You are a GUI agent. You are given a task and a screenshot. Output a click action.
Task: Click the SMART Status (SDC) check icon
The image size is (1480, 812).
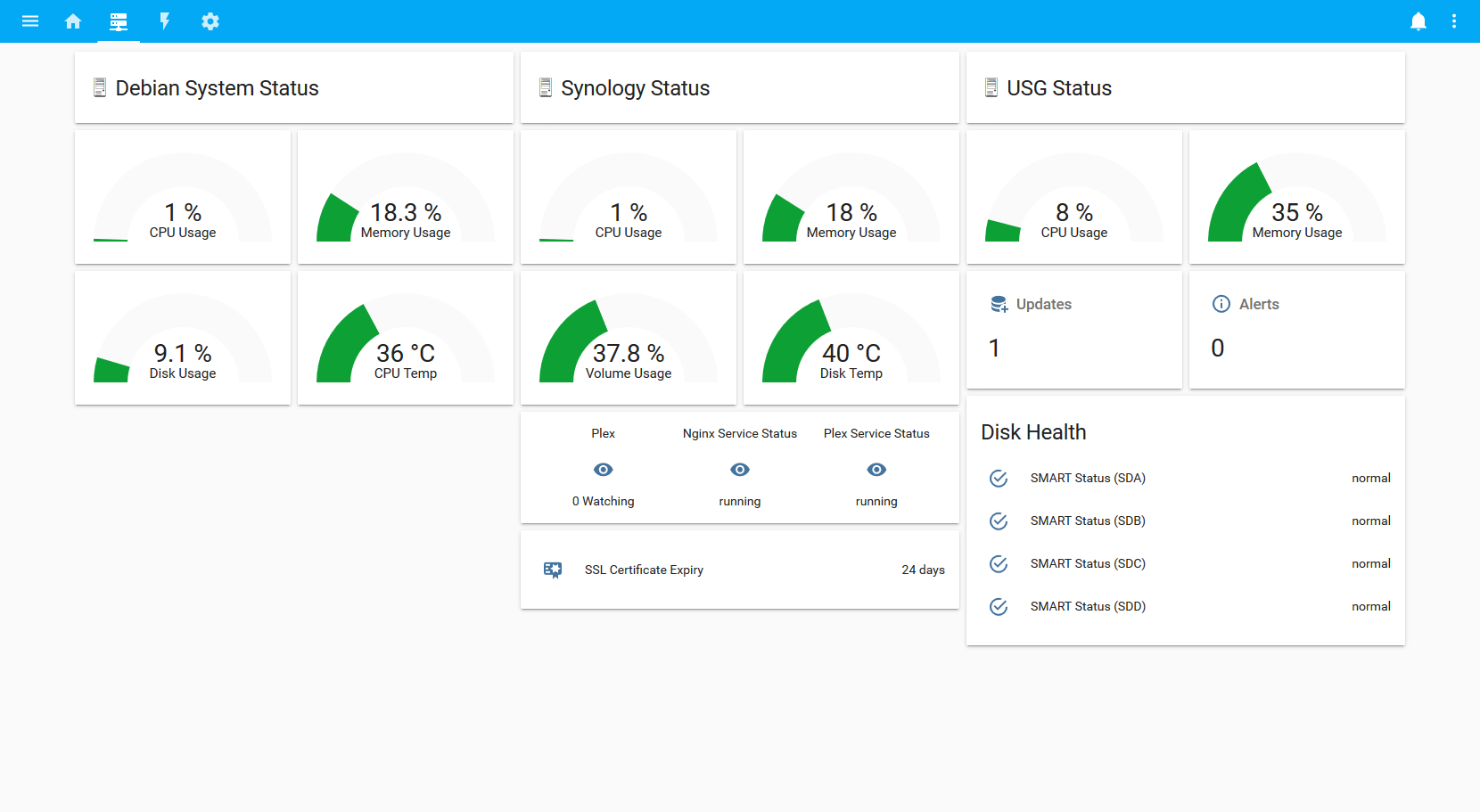point(999,564)
